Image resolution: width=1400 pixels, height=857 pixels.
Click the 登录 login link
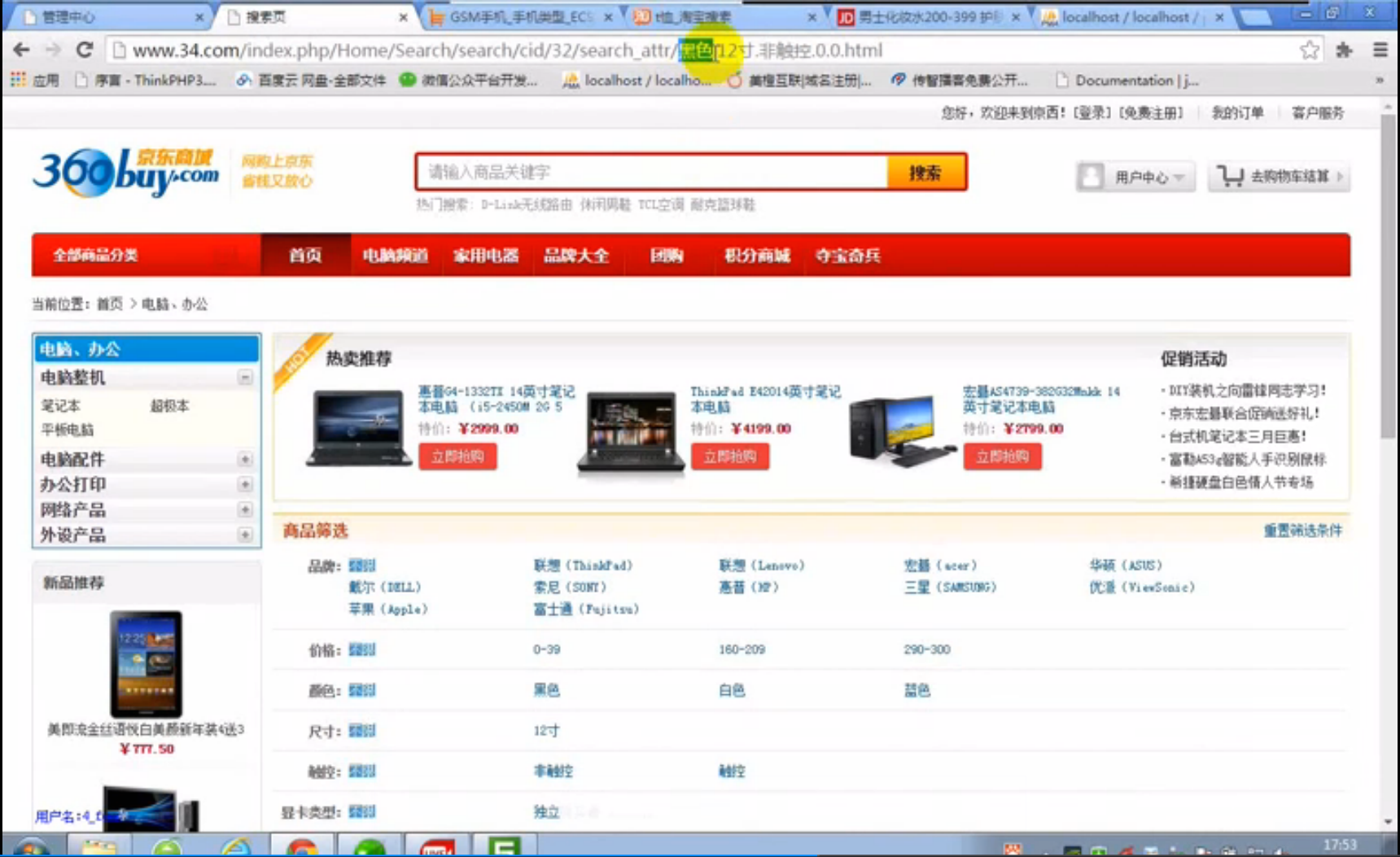1092,113
